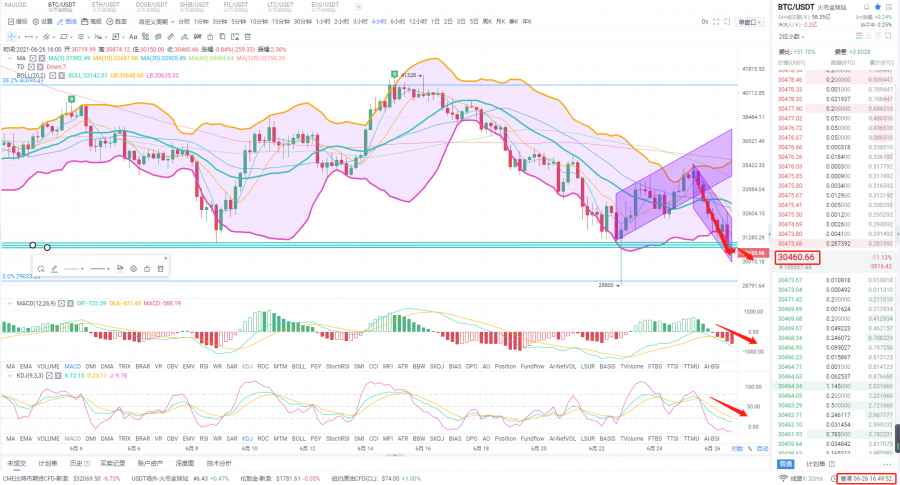Close the floating line style toolbar
Image resolution: width=900 pixels, height=485 pixels.
point(165,258)
